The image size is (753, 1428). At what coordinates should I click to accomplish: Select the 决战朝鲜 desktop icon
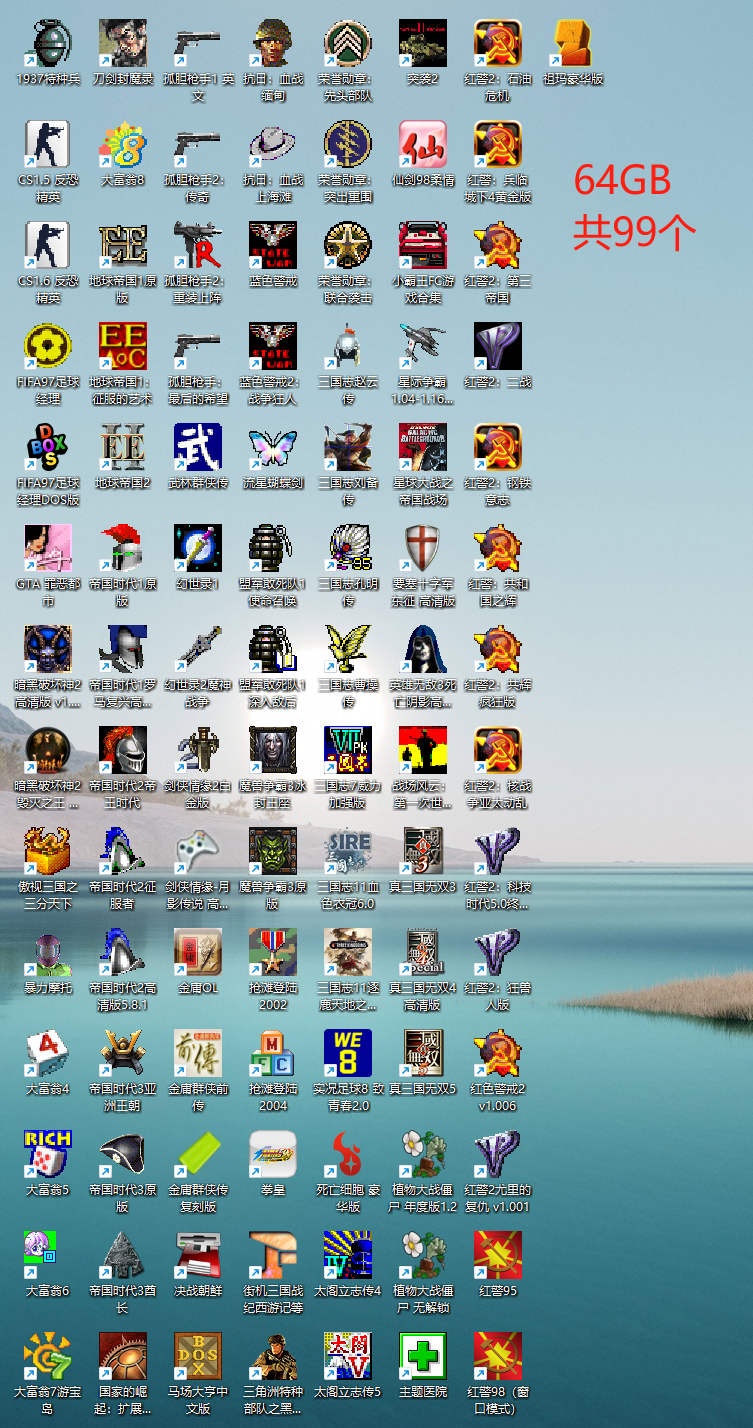tap(198, 1256)
